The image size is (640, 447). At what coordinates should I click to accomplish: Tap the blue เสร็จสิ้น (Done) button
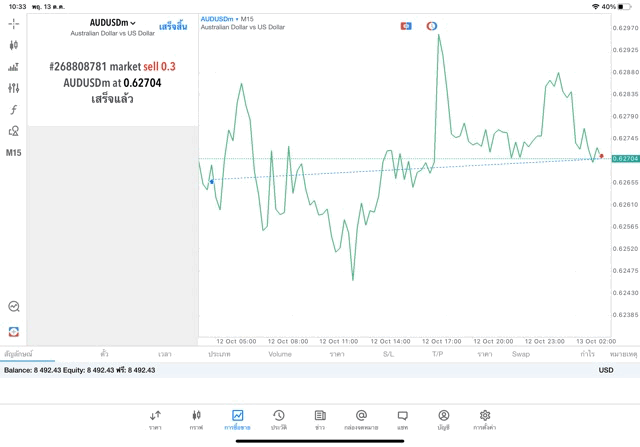[173, 27]
